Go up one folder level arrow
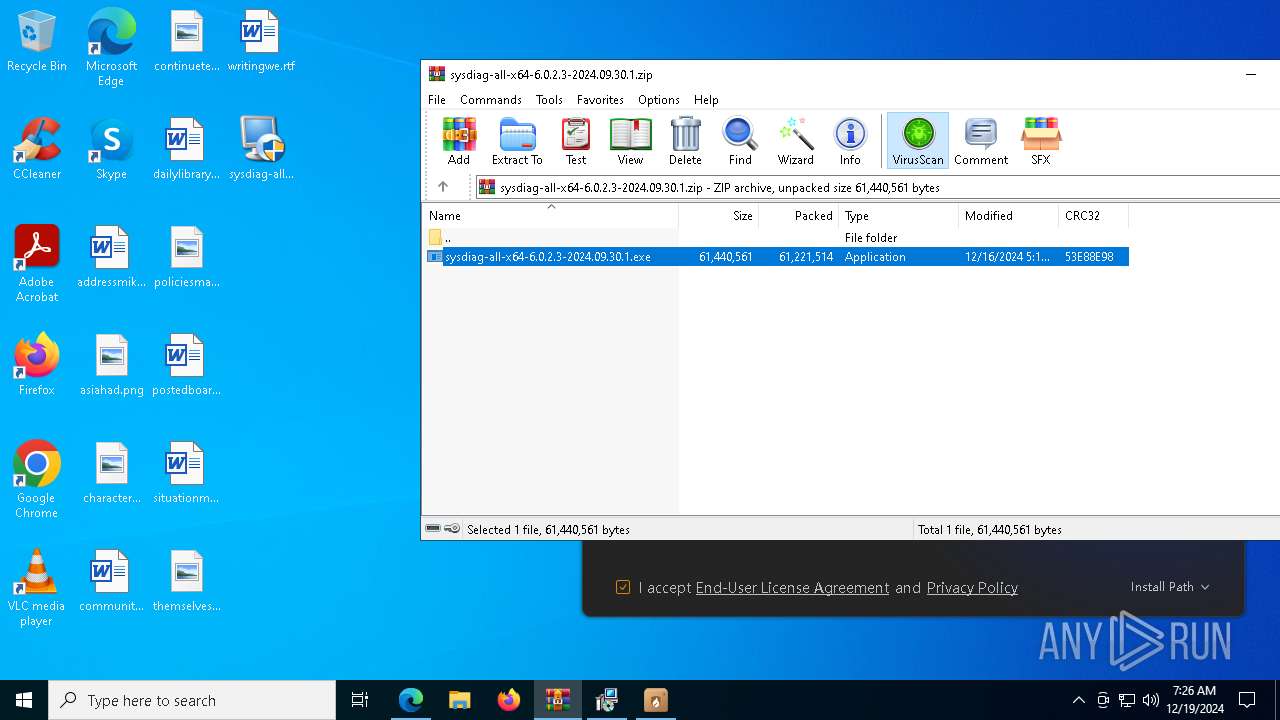This screenshot has width=1280, height=720. [443, 187]
